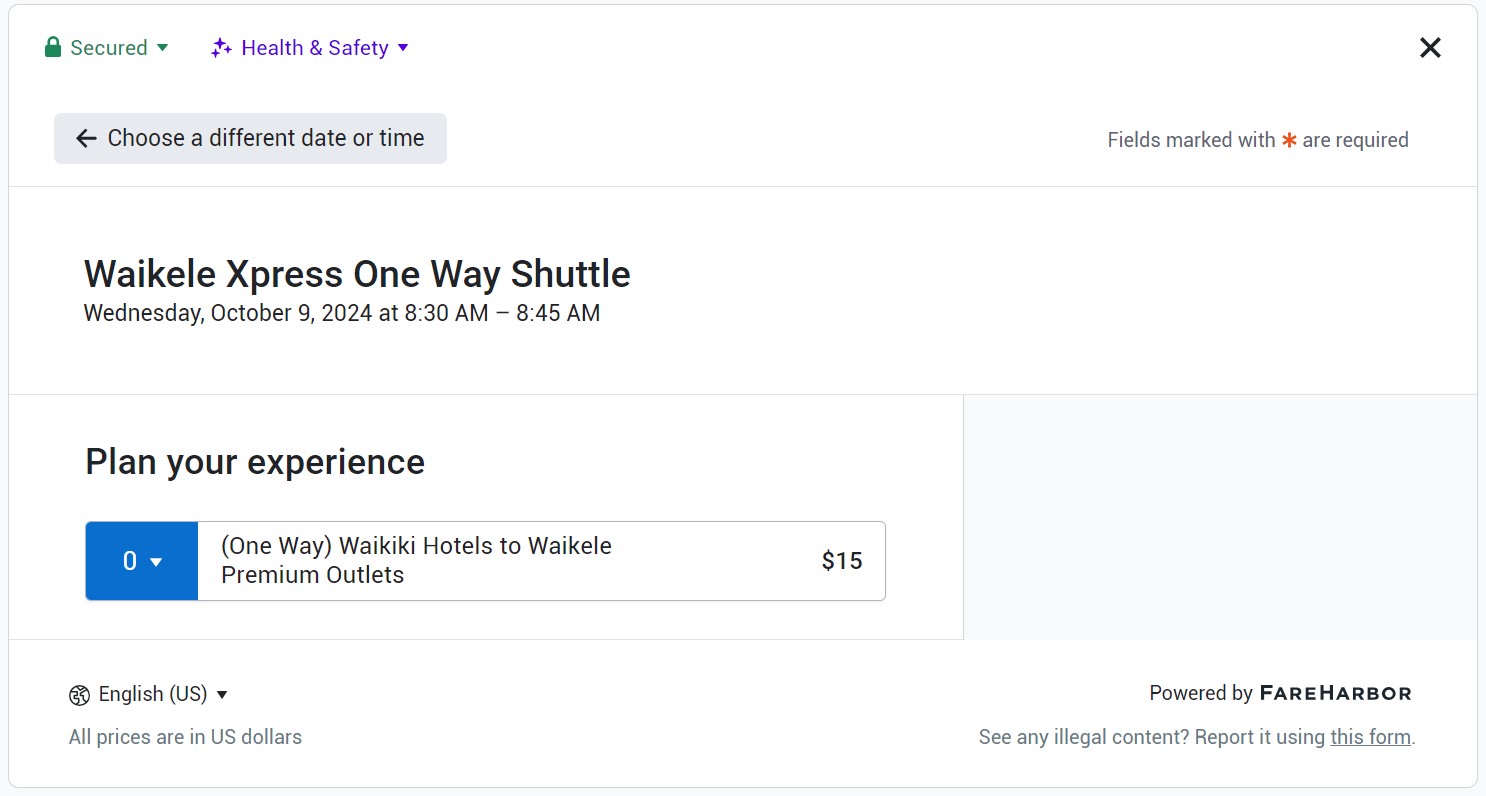
Task: Click the Health & Safety sparkle icon
Action: click(x=221, y=48)
